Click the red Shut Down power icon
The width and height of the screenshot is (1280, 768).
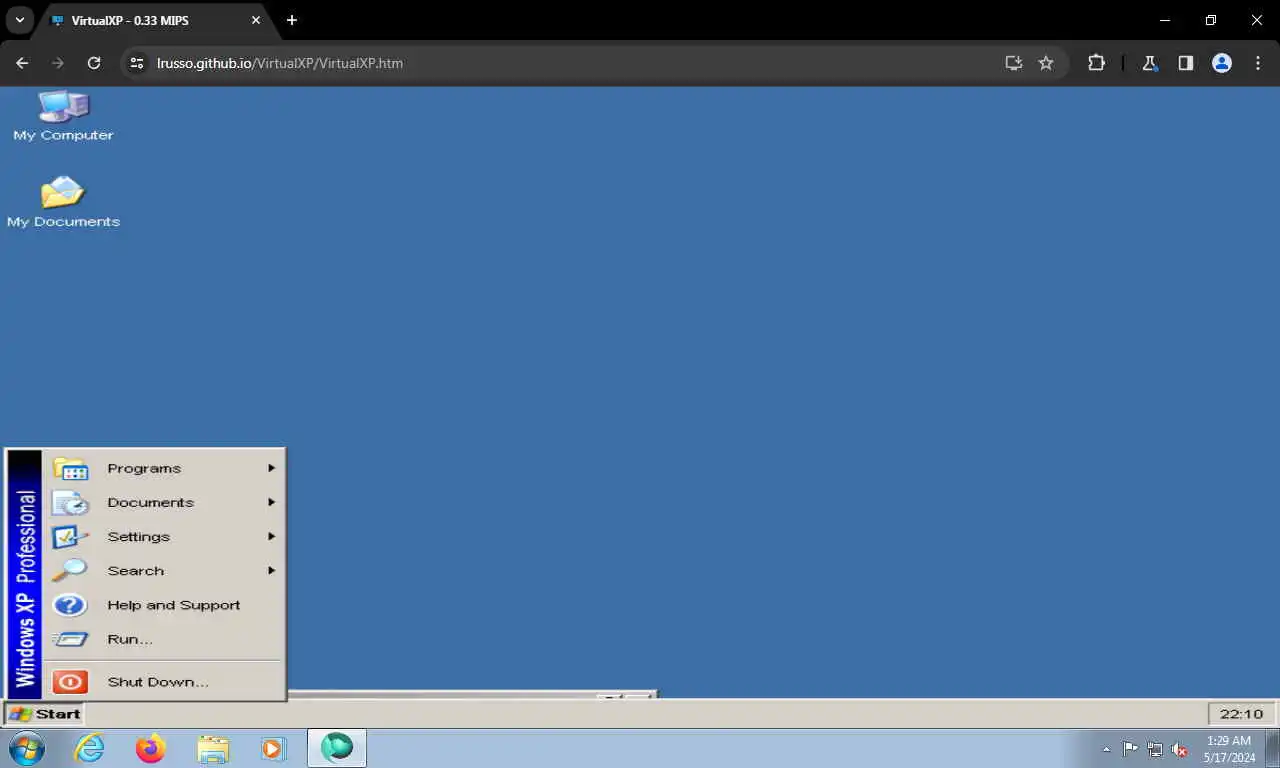[70, 682]
